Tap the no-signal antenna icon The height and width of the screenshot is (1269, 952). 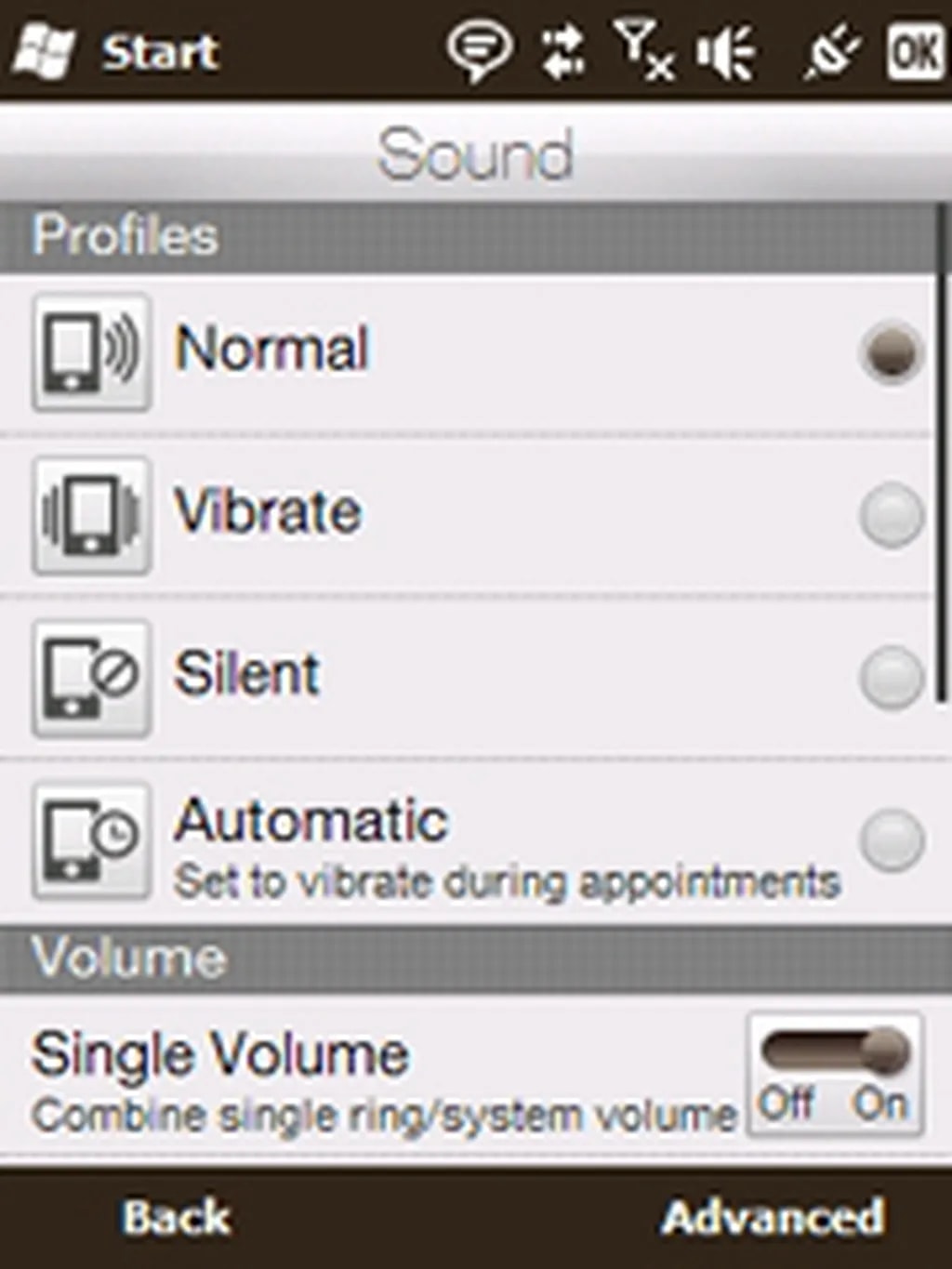(x=642, y=50)
